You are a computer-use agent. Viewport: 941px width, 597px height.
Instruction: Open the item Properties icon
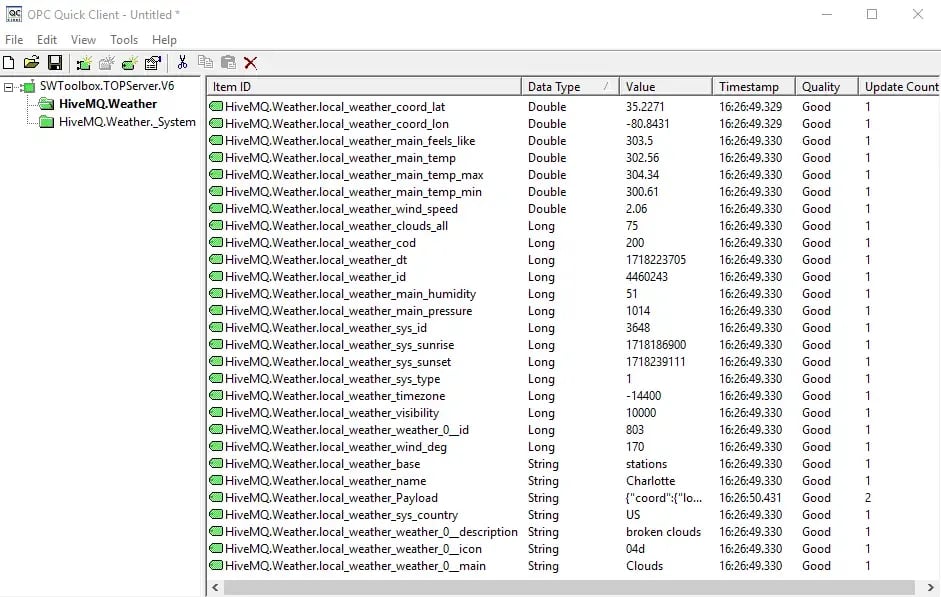(153, 61)
